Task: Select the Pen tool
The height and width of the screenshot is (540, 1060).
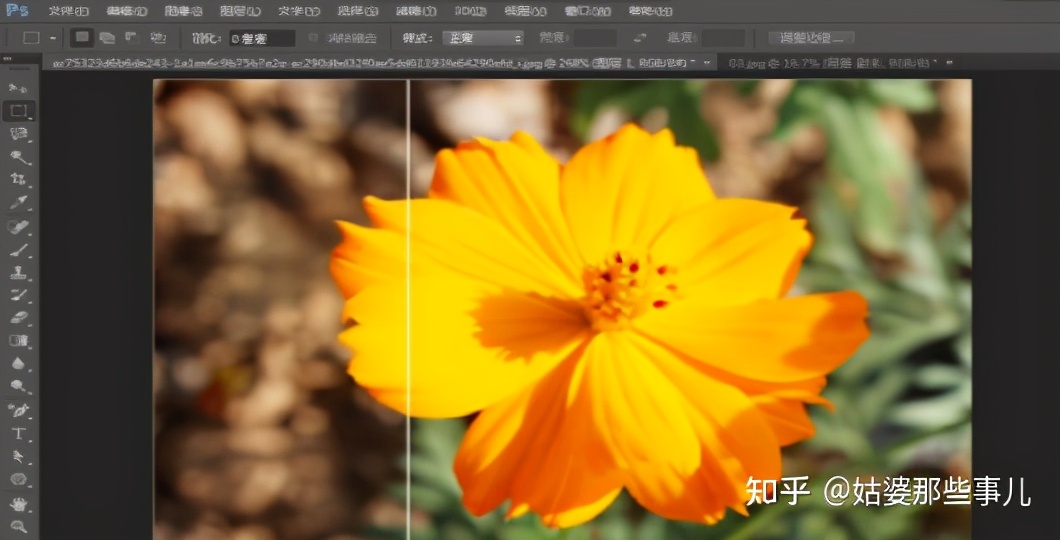Action: pyautogui.click(x=19, y=411)
